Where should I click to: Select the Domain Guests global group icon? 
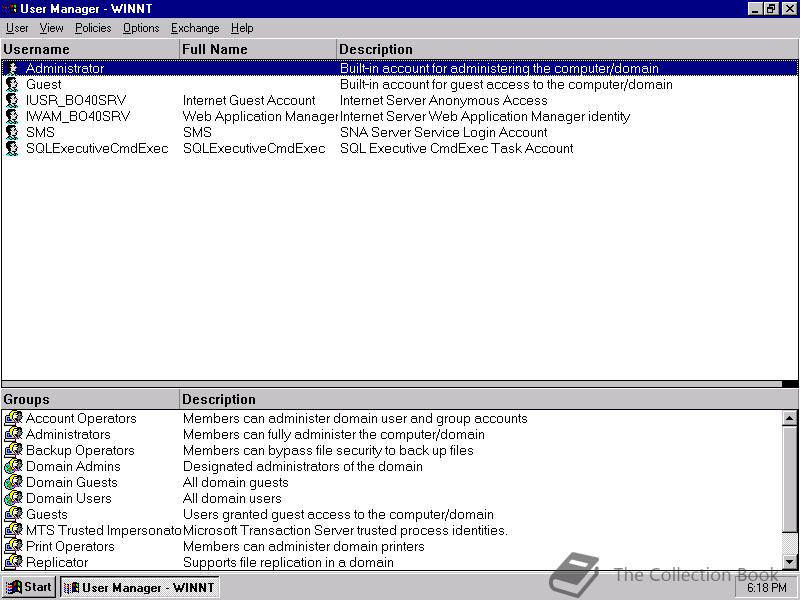(x=13, y=482)
